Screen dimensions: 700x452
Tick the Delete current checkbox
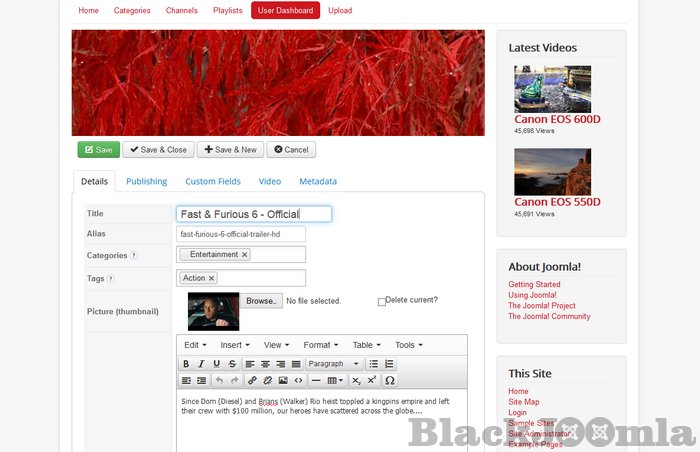(382, 301)
